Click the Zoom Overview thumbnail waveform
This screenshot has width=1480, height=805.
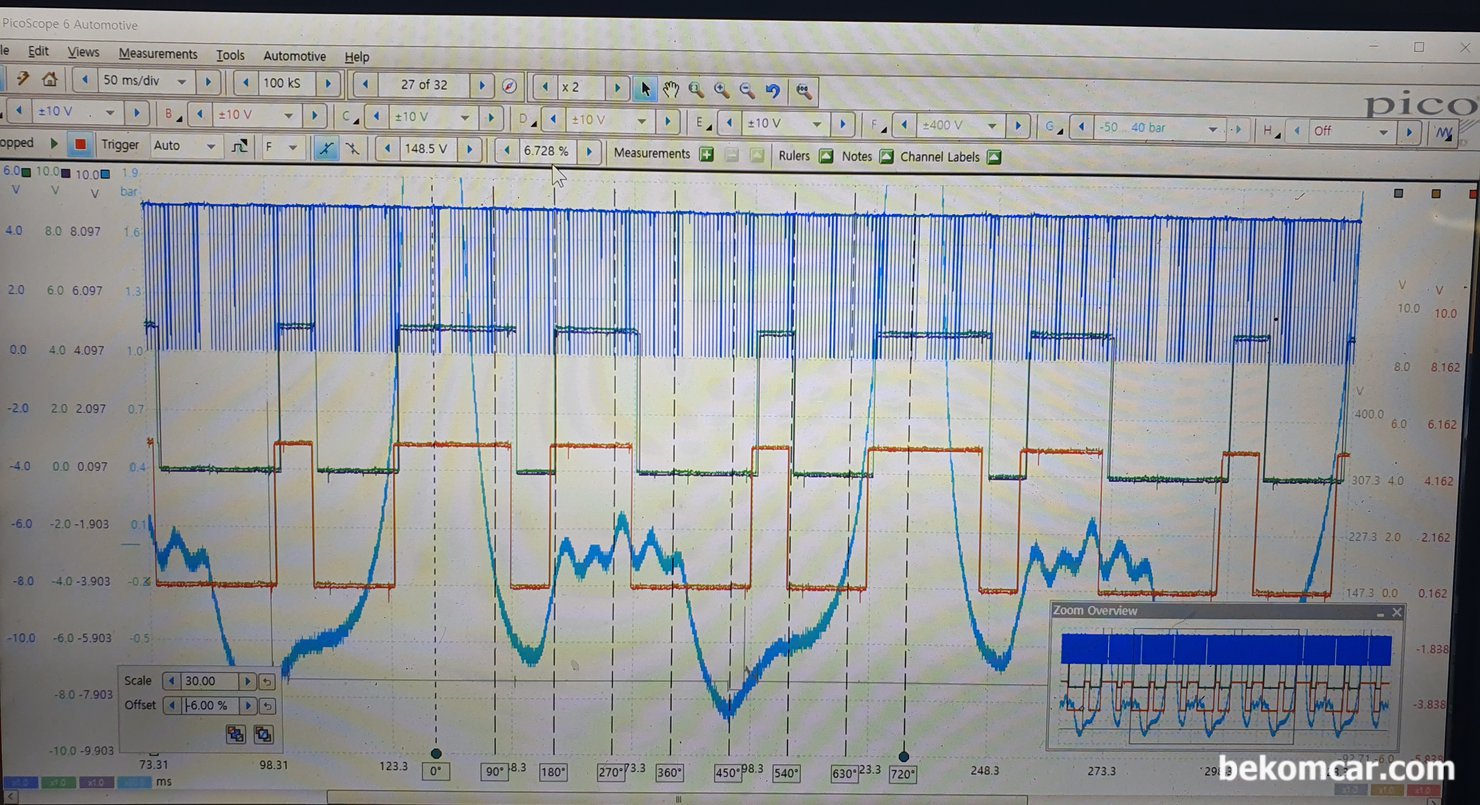coord(1226,685)
